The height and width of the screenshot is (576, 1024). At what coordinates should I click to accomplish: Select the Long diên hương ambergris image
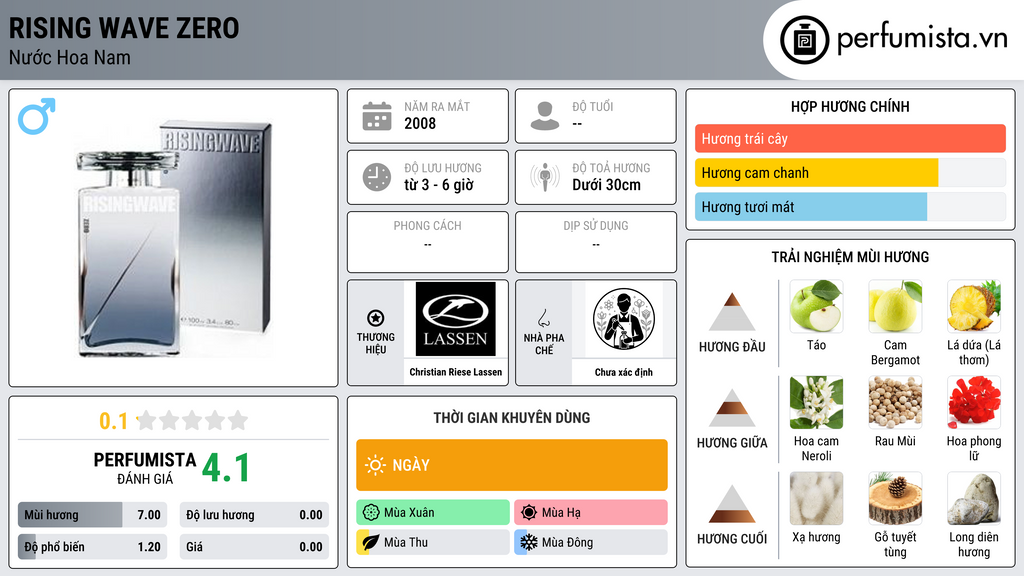[974, 498]
